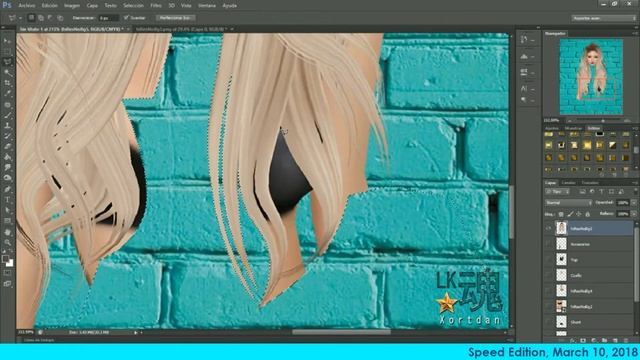Click the Desvanecer input field
640x360 pixels.
pos(108,18)
